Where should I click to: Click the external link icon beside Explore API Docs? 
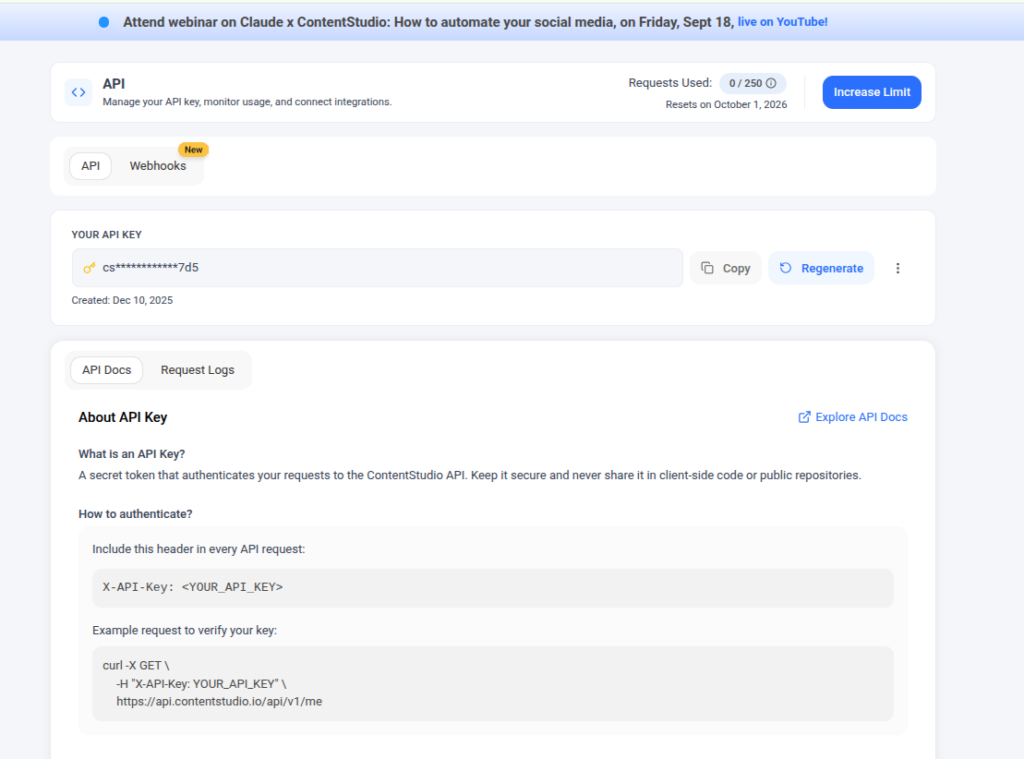pyautogui.click(x=805, y=417)
